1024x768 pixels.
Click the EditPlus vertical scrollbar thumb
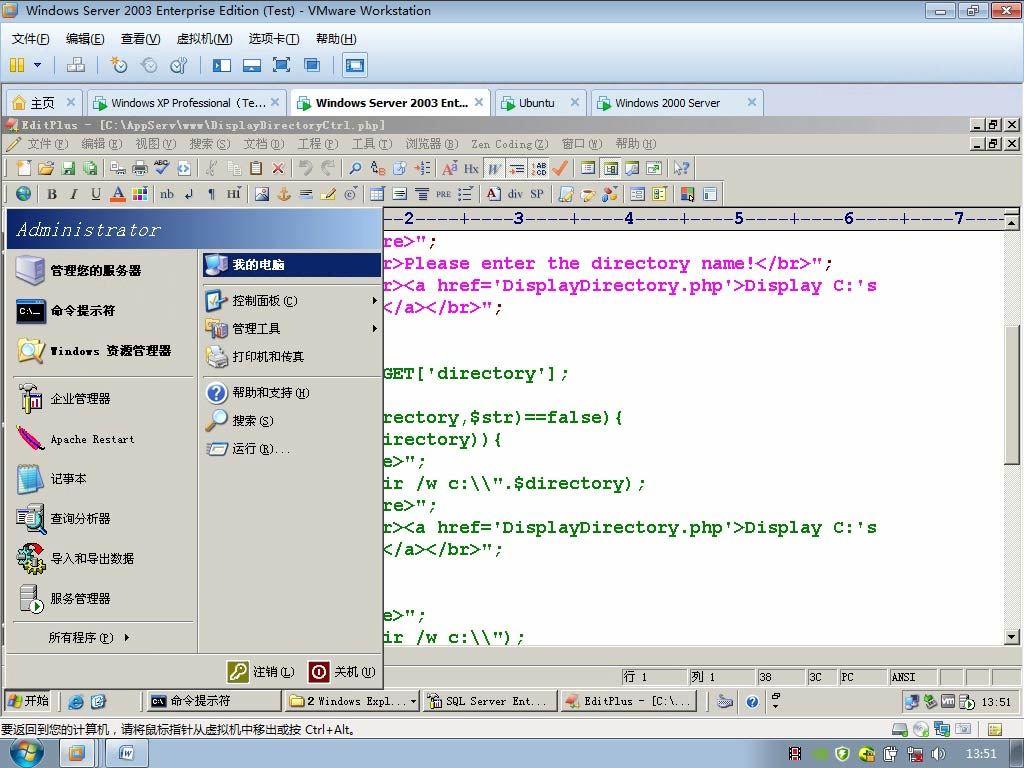coord(1011,394)
